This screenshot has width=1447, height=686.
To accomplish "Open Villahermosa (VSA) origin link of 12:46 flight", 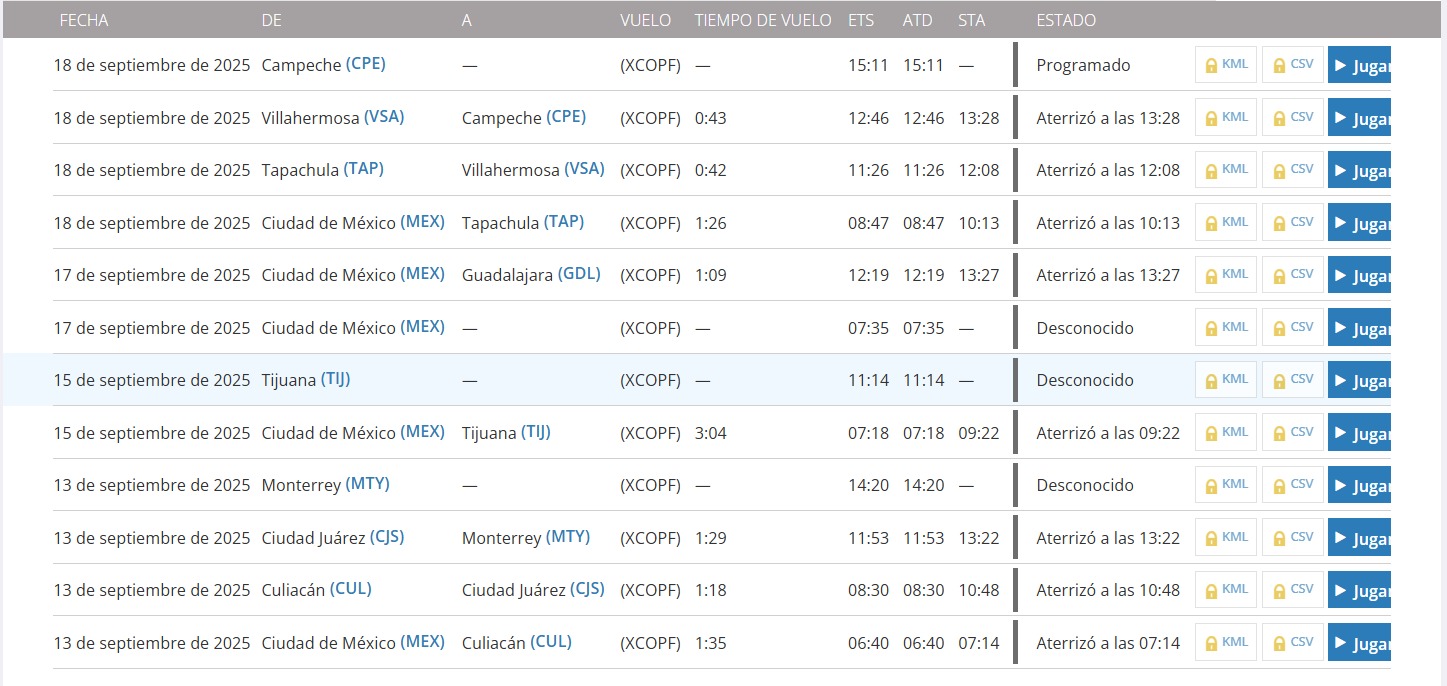I will pyautogui.click(x=384, y=117).
